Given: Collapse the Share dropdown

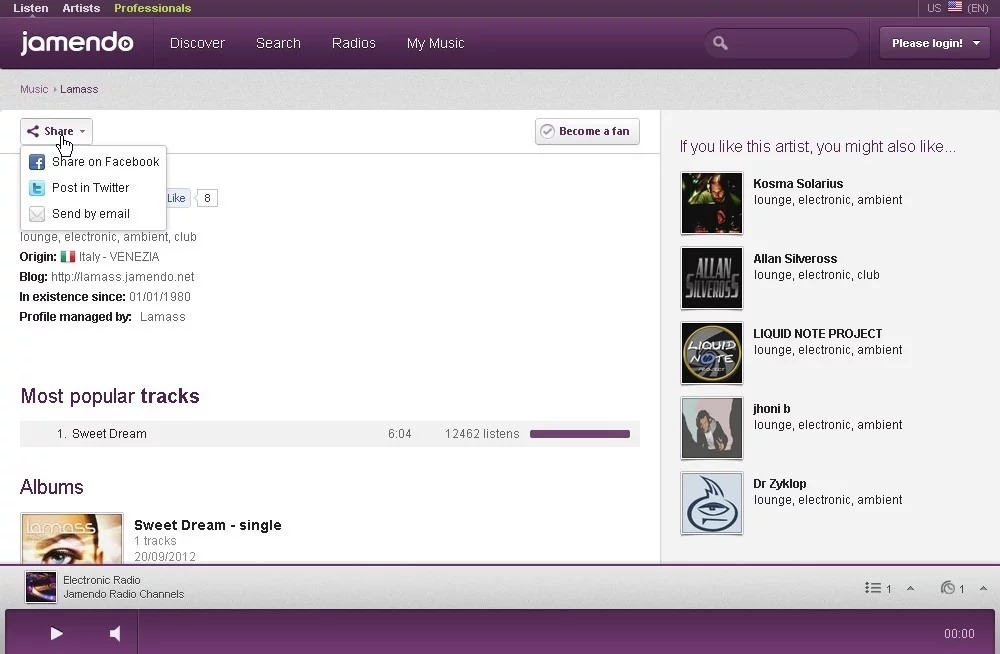Looking at the screenshot, I should click(56, 131).
